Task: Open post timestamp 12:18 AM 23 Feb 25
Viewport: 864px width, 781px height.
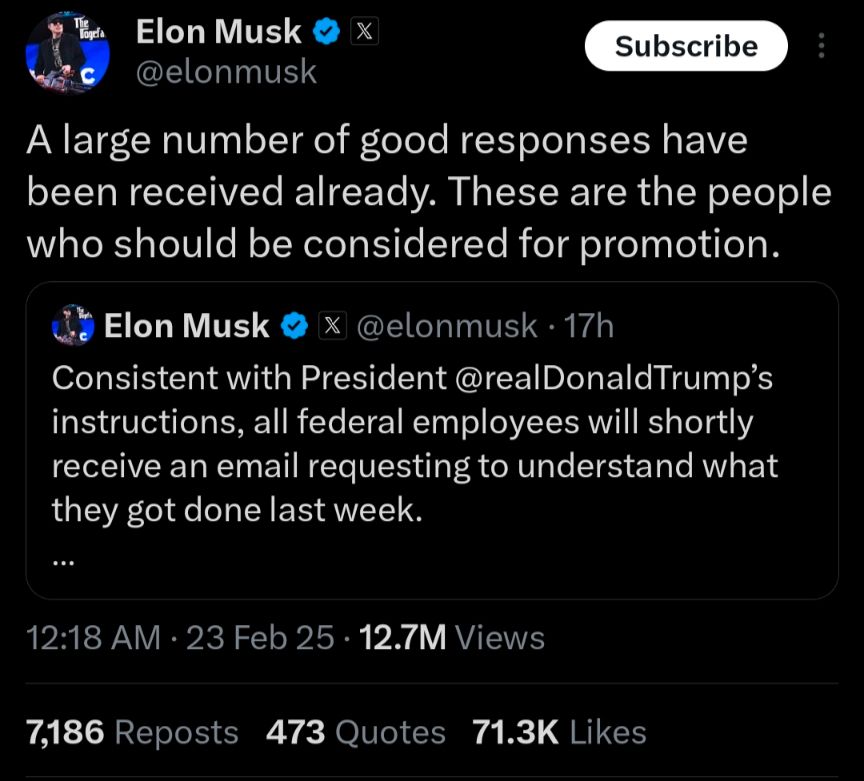Action: pyautogui.click(x=180, y=638)
